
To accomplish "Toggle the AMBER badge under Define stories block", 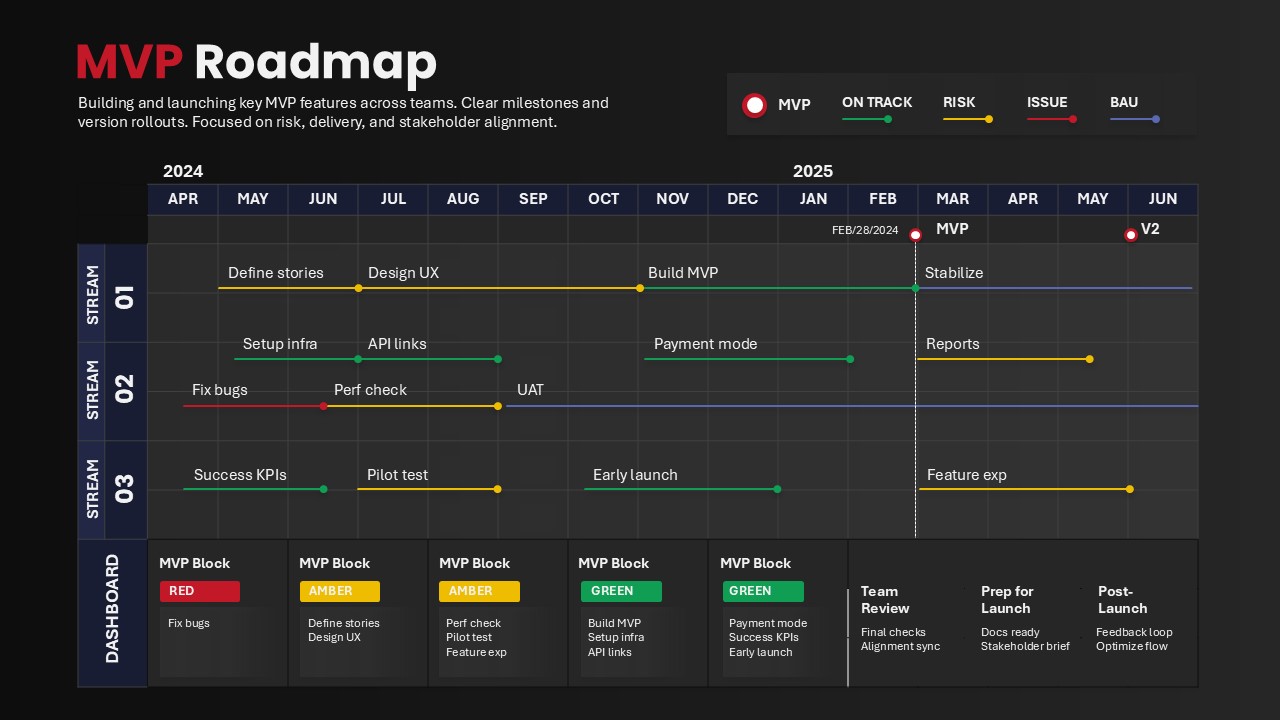I will (x=340, y=591).
